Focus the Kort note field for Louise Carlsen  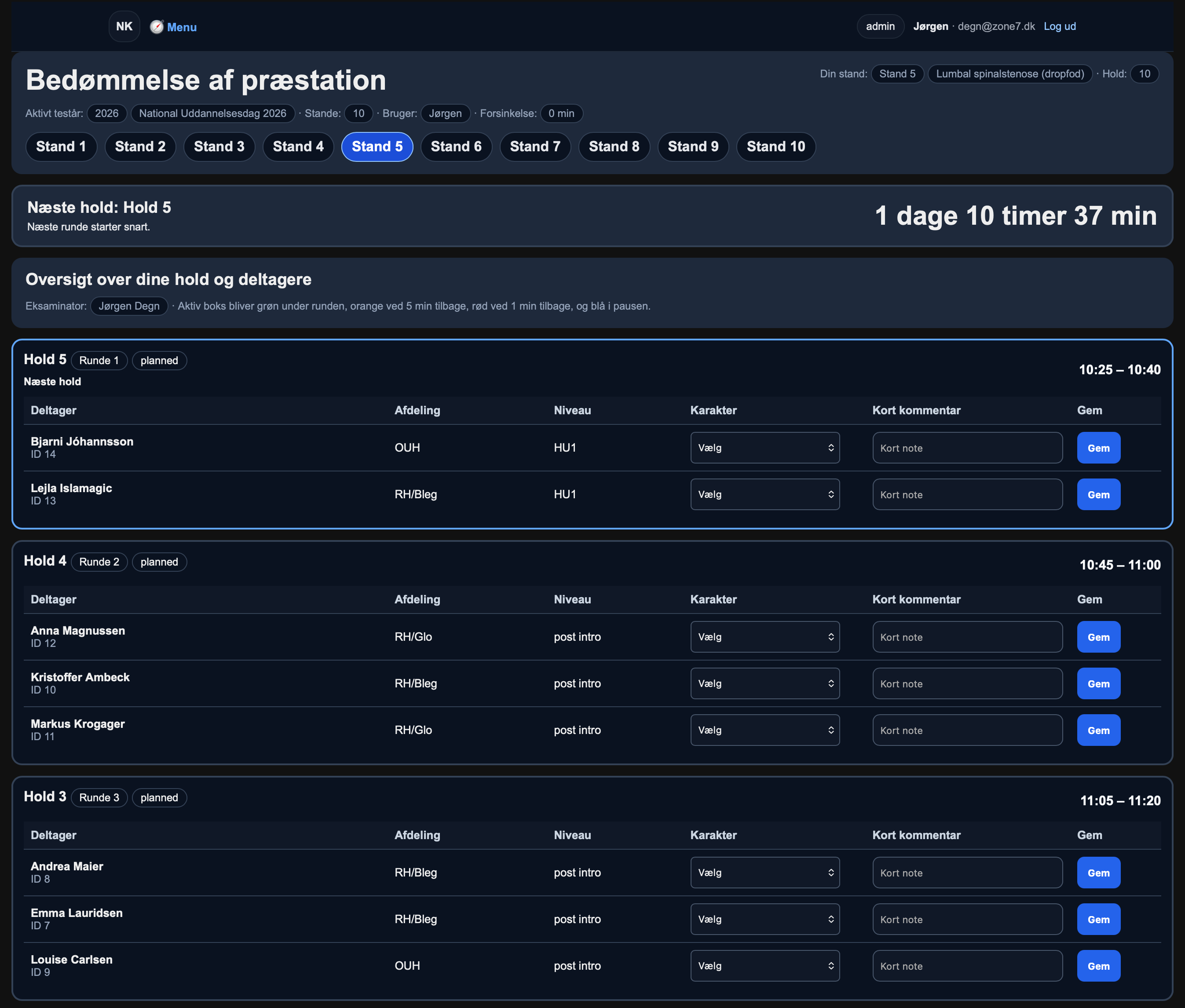pyautogui.click(x=967, y=966)
